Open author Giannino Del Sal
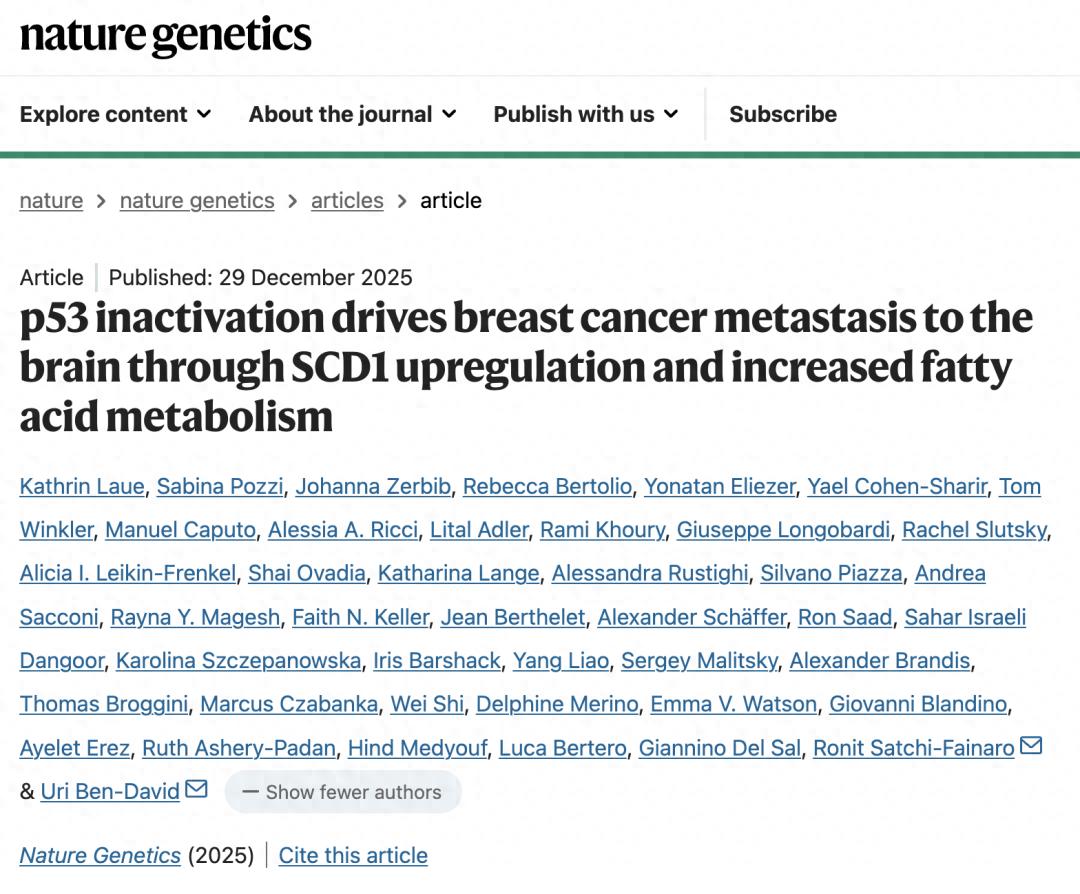 (719, 747)
